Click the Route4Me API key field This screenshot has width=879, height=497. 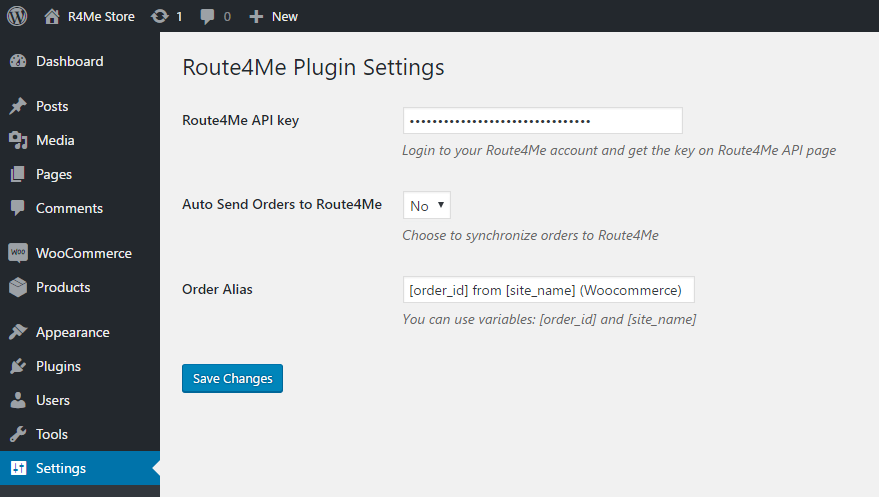click(542, 121)
